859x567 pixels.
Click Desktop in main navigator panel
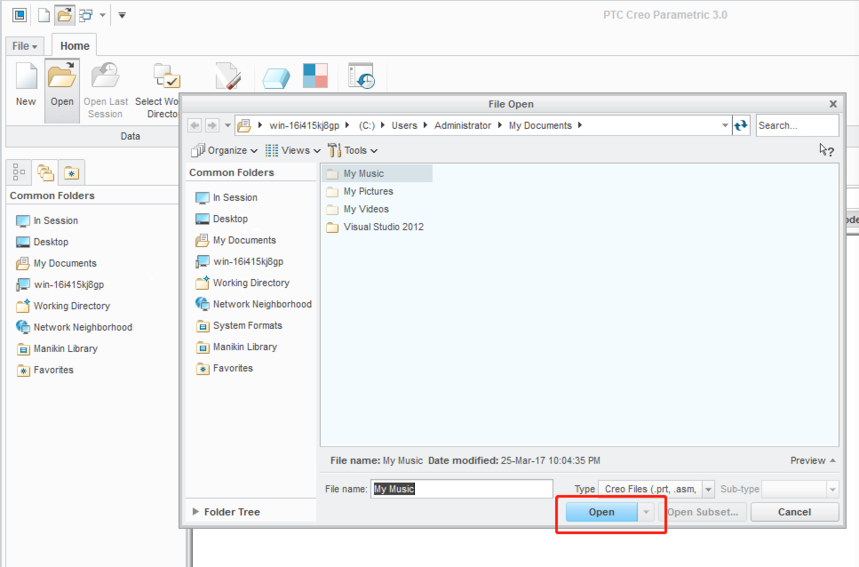(43, 242)
